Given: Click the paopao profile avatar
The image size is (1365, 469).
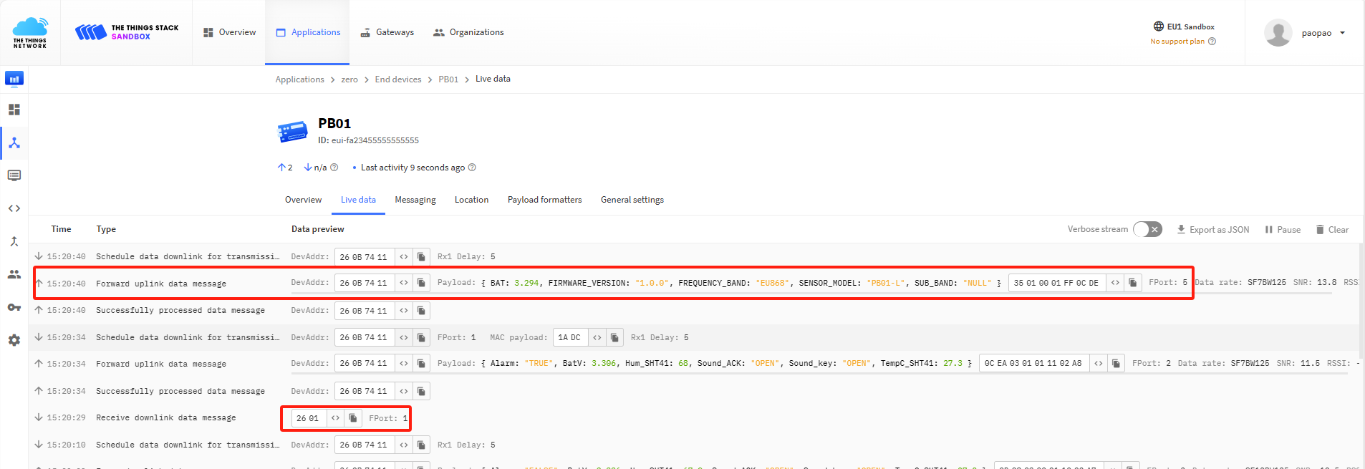Looking at the screenshot, I should coord(1278,32).
